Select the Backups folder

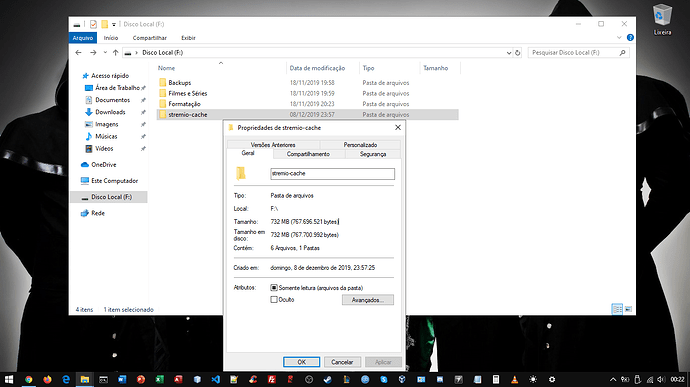click(180, 83)
